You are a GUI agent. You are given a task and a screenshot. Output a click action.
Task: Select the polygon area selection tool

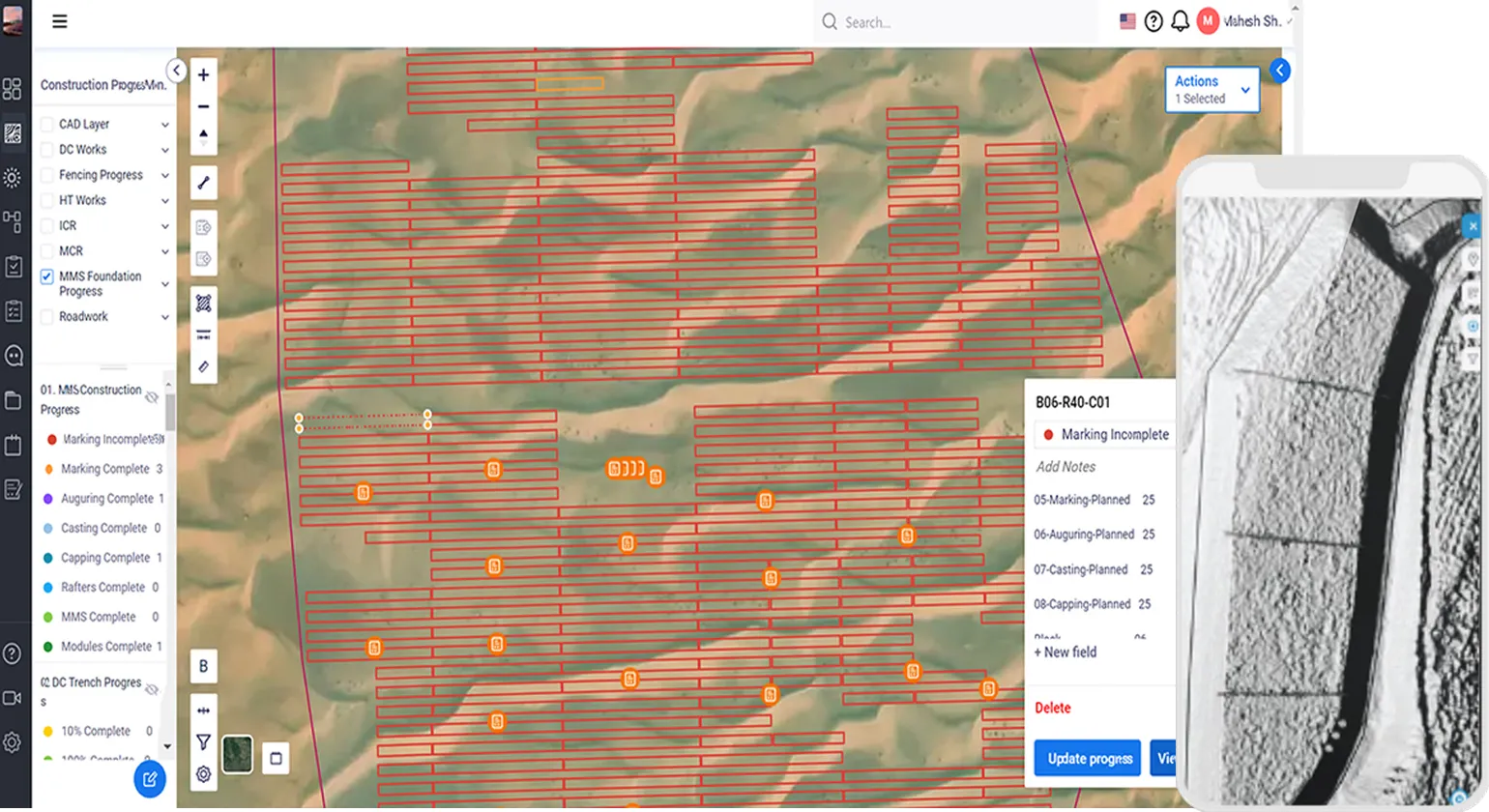pos(203,304)
